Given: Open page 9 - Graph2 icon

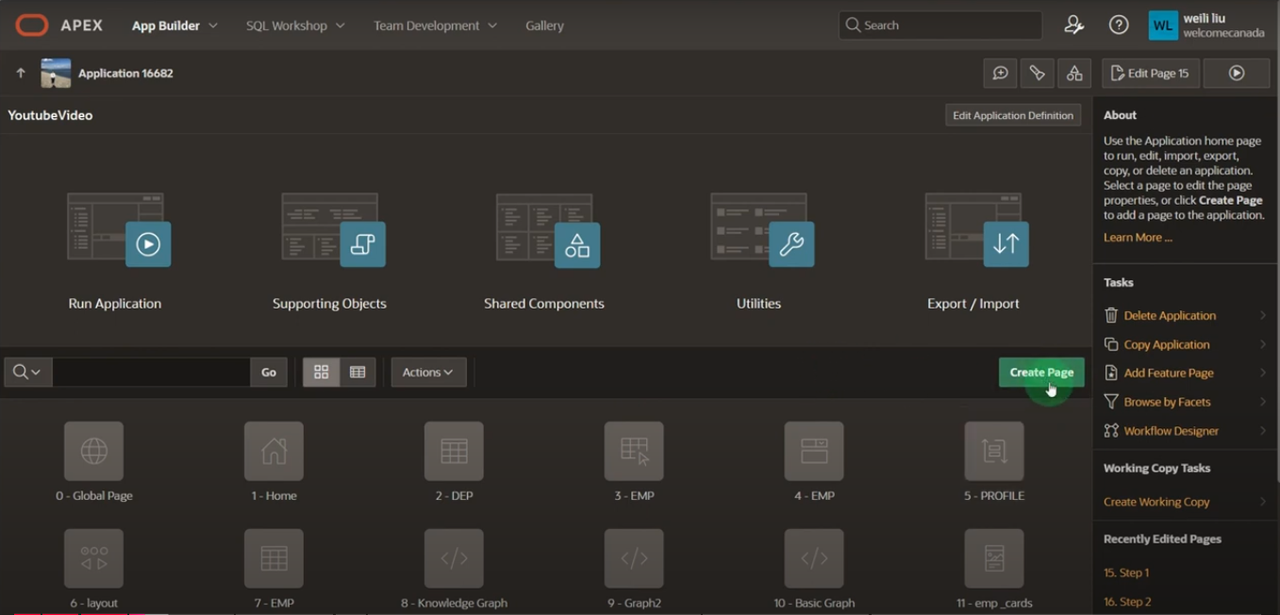Looking at the screenshot, I should coord(634,558).
